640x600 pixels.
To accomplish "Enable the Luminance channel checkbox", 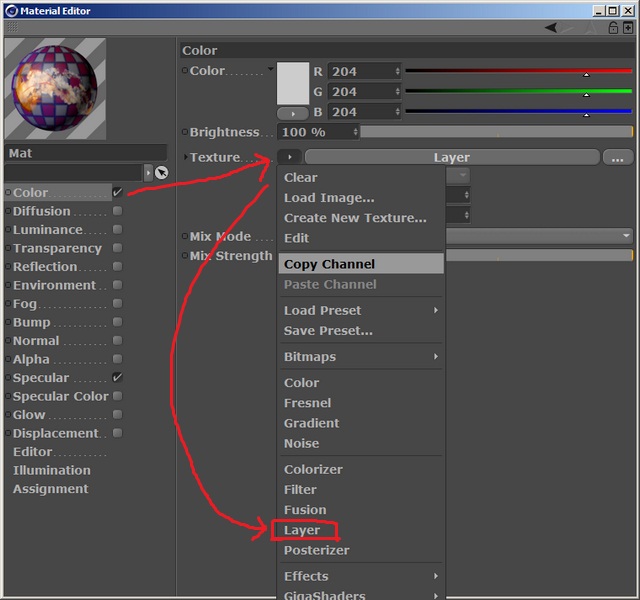I will point(118,229).
